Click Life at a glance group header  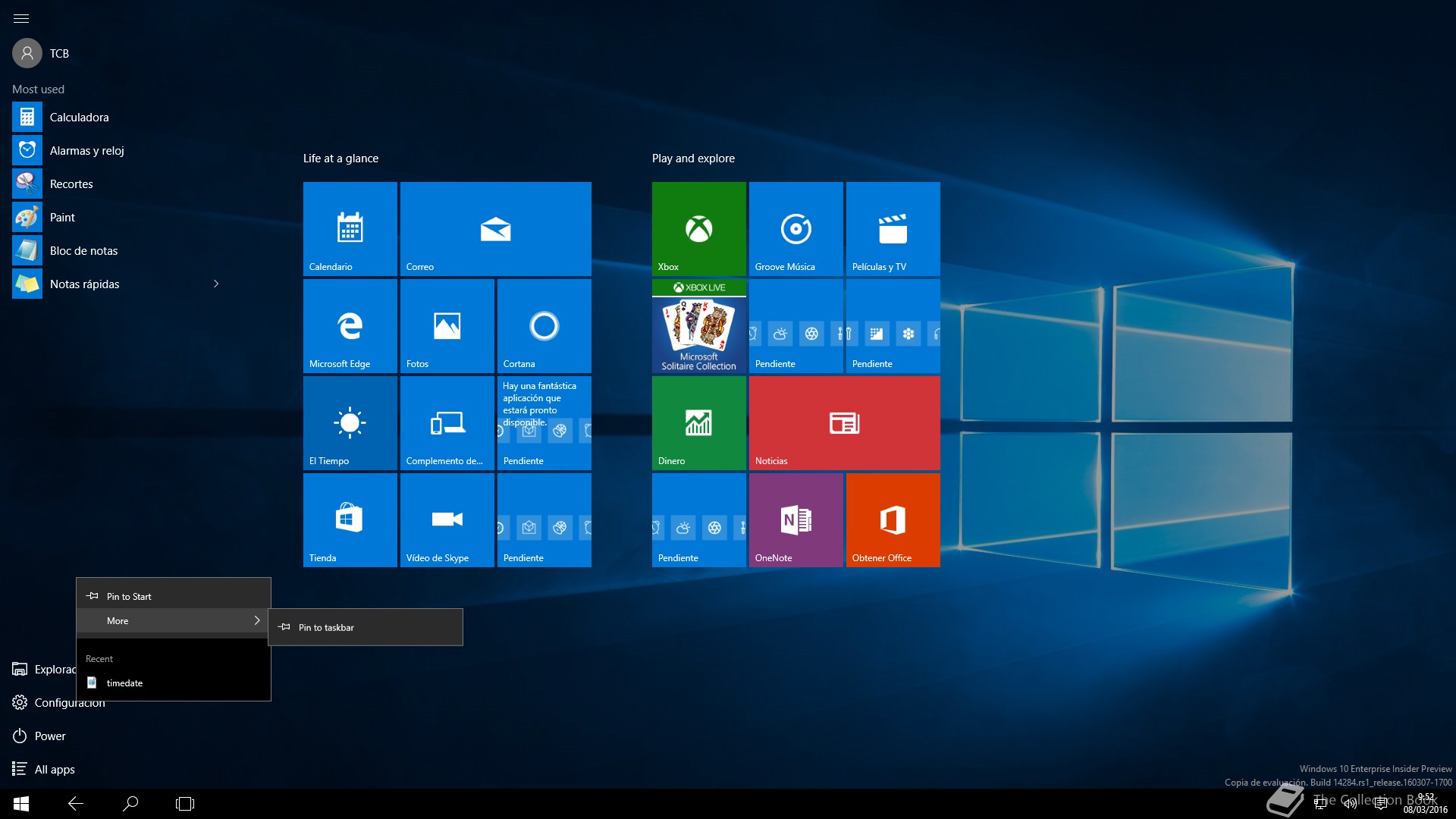point(340,158)
